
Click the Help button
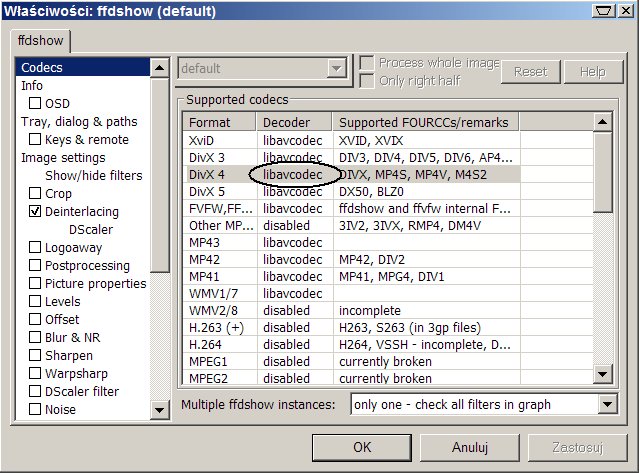(592, 72)
